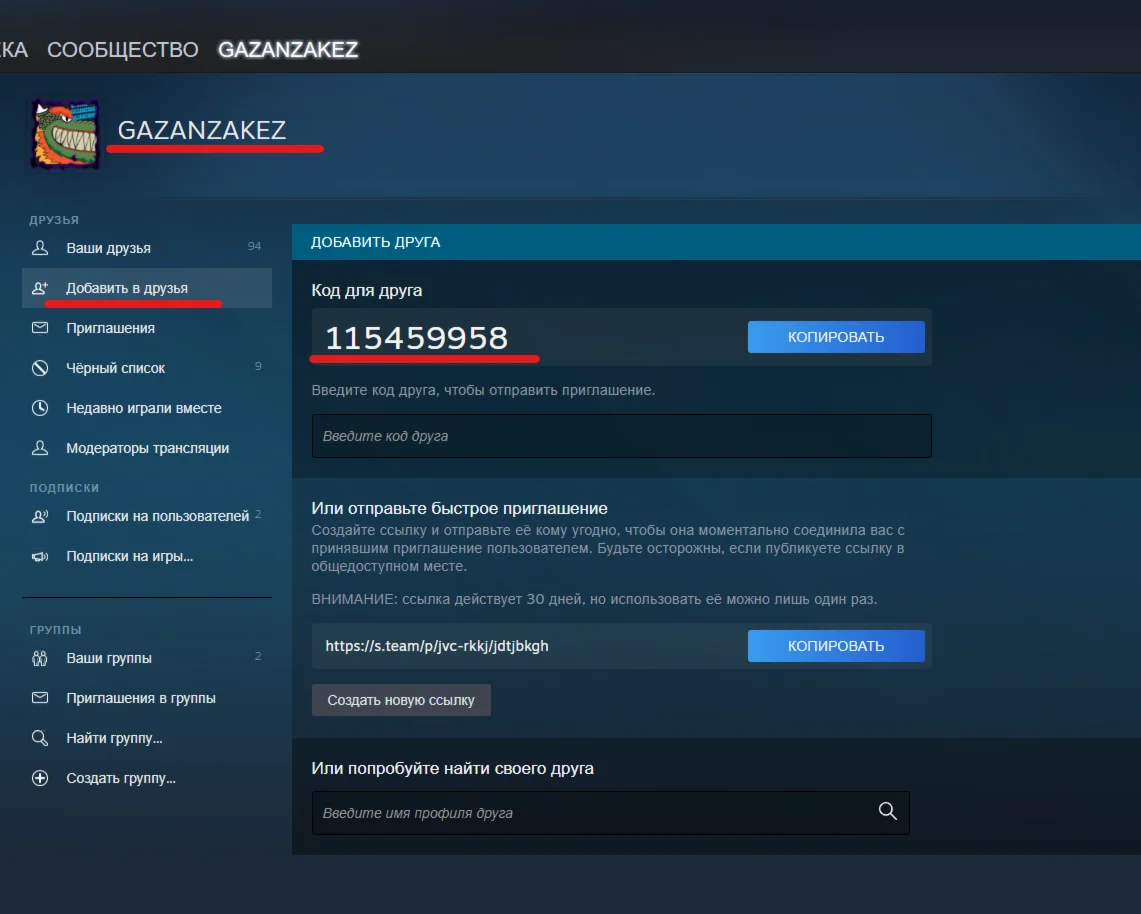The image size is (1141, 914).
Task: Click the envelope icon beside Приглашения
Action: click(x=40, y=328)
